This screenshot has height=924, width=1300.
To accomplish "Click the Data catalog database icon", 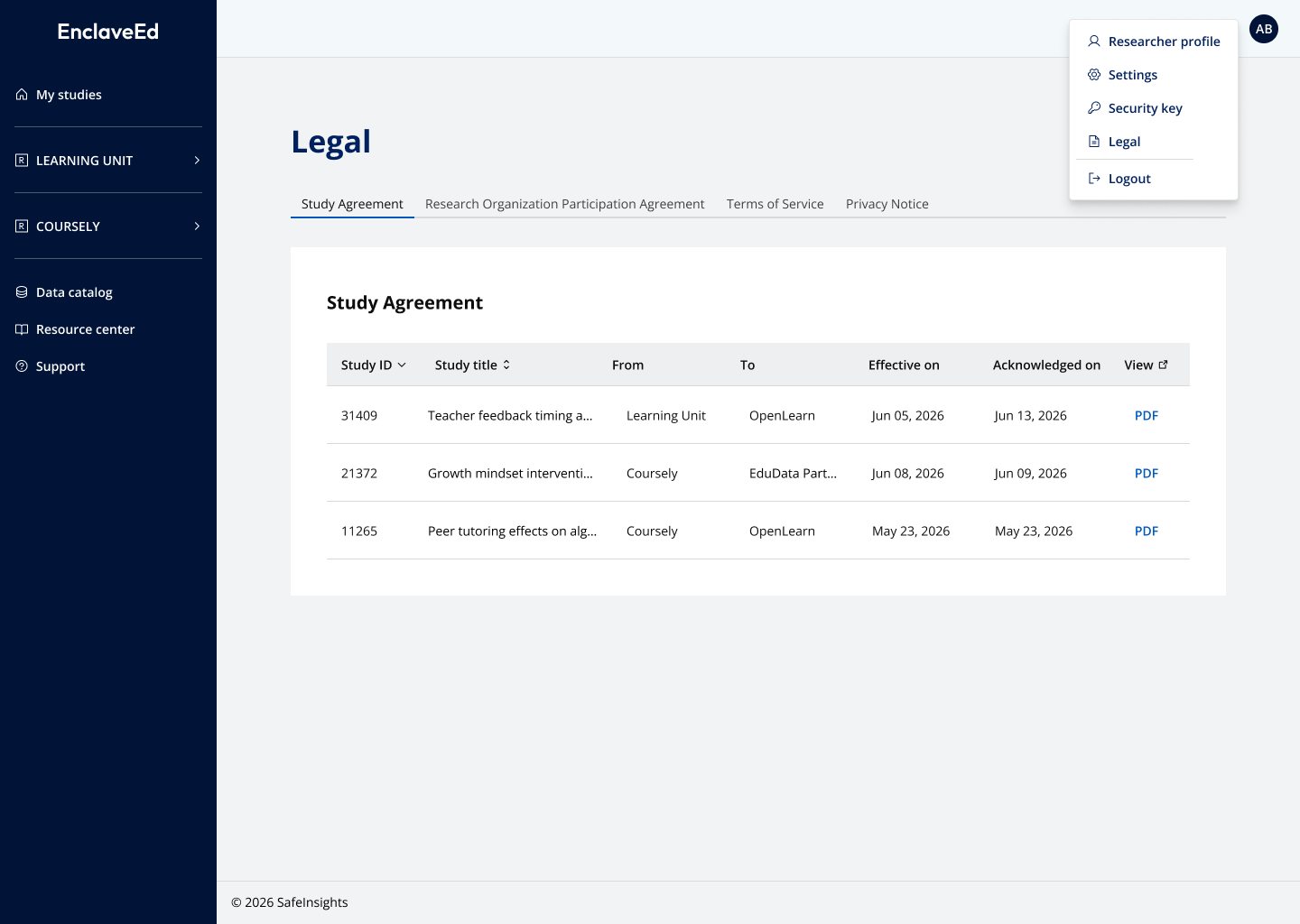I will (22, 292).
